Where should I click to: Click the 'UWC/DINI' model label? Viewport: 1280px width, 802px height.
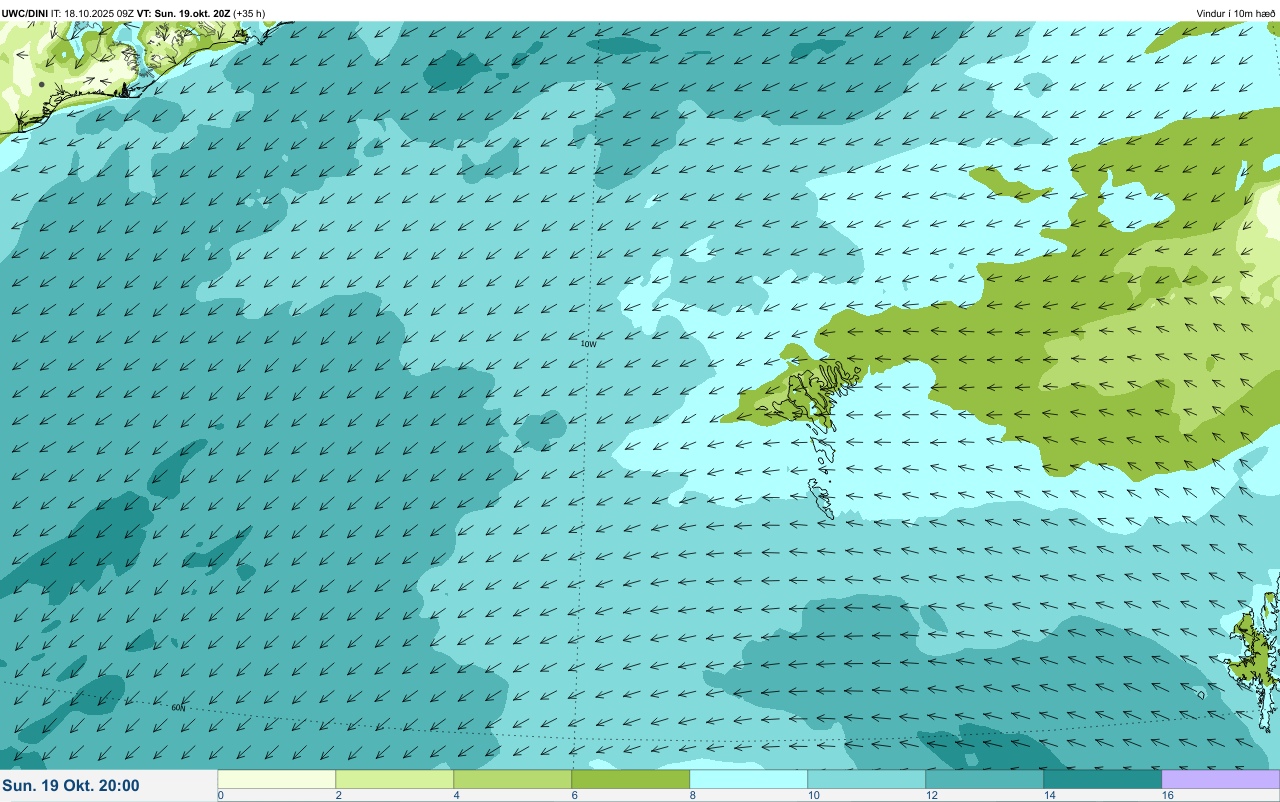pos(25,13)
